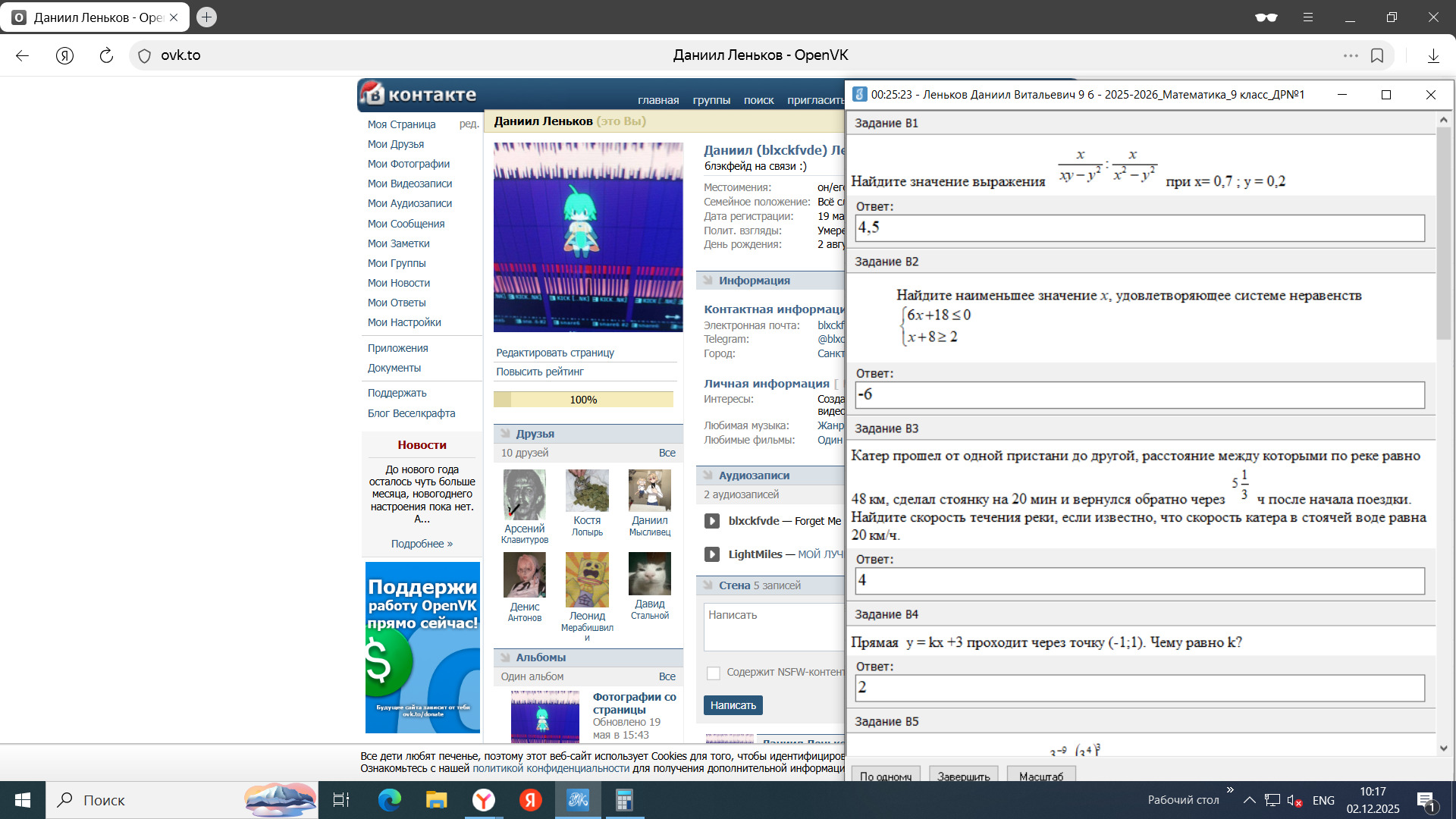Click the browser refresh icon
The width and height of the screenshot is (1456, 819).
pos(106,55)
